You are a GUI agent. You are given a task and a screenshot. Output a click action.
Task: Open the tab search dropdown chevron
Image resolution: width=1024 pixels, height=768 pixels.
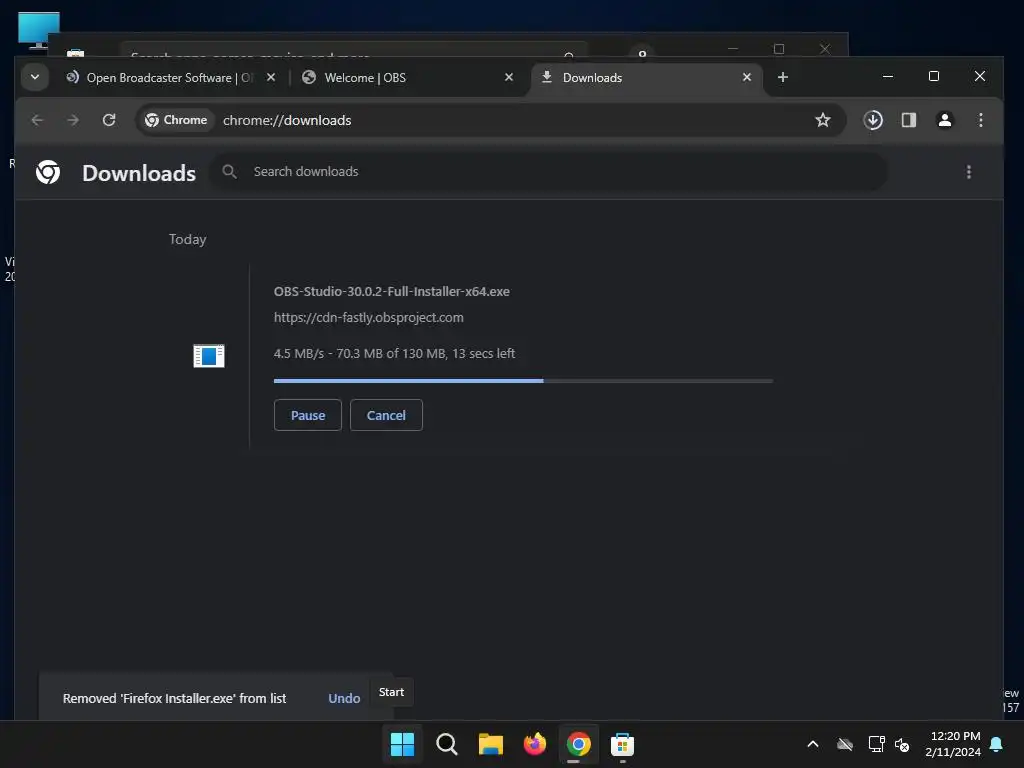coord(35,77)
